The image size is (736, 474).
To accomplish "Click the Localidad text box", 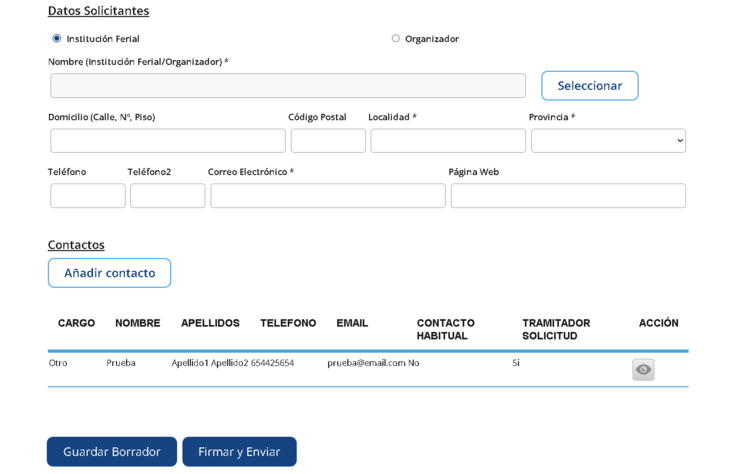I will pyautogui.click(x=448, y=141).
